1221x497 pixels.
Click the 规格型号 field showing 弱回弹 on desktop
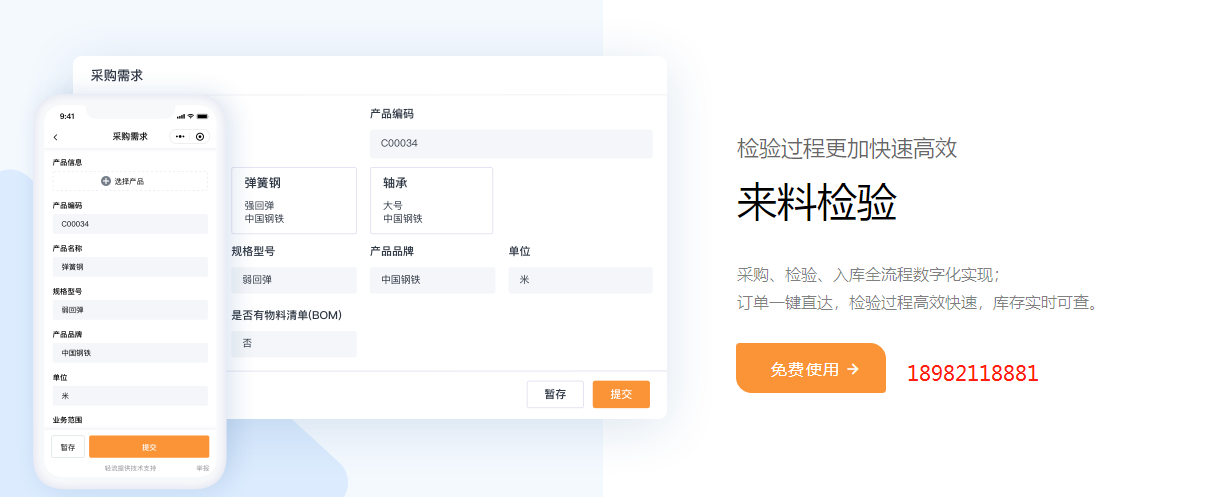[x=294, y=280]
